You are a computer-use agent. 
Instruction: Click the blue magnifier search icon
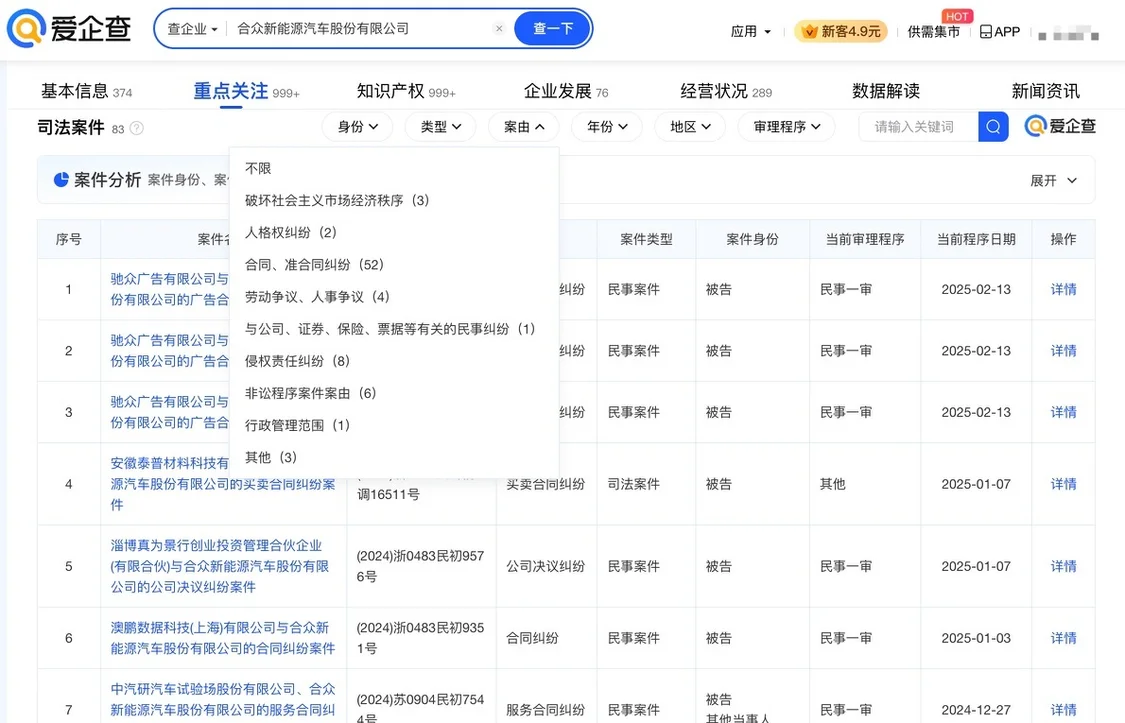[992, 126]
